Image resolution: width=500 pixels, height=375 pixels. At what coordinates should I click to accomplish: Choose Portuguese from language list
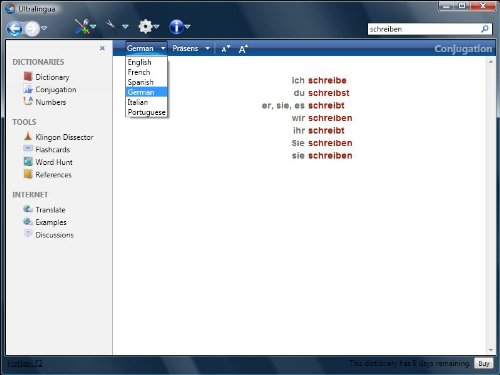146,112
